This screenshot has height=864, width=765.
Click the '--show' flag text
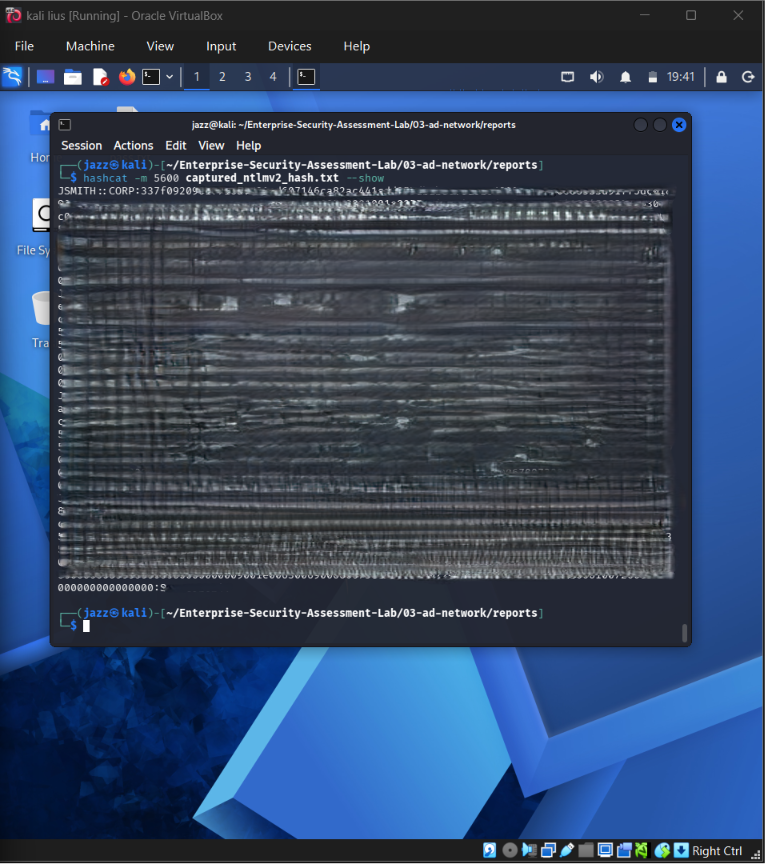tap(365, 178)
